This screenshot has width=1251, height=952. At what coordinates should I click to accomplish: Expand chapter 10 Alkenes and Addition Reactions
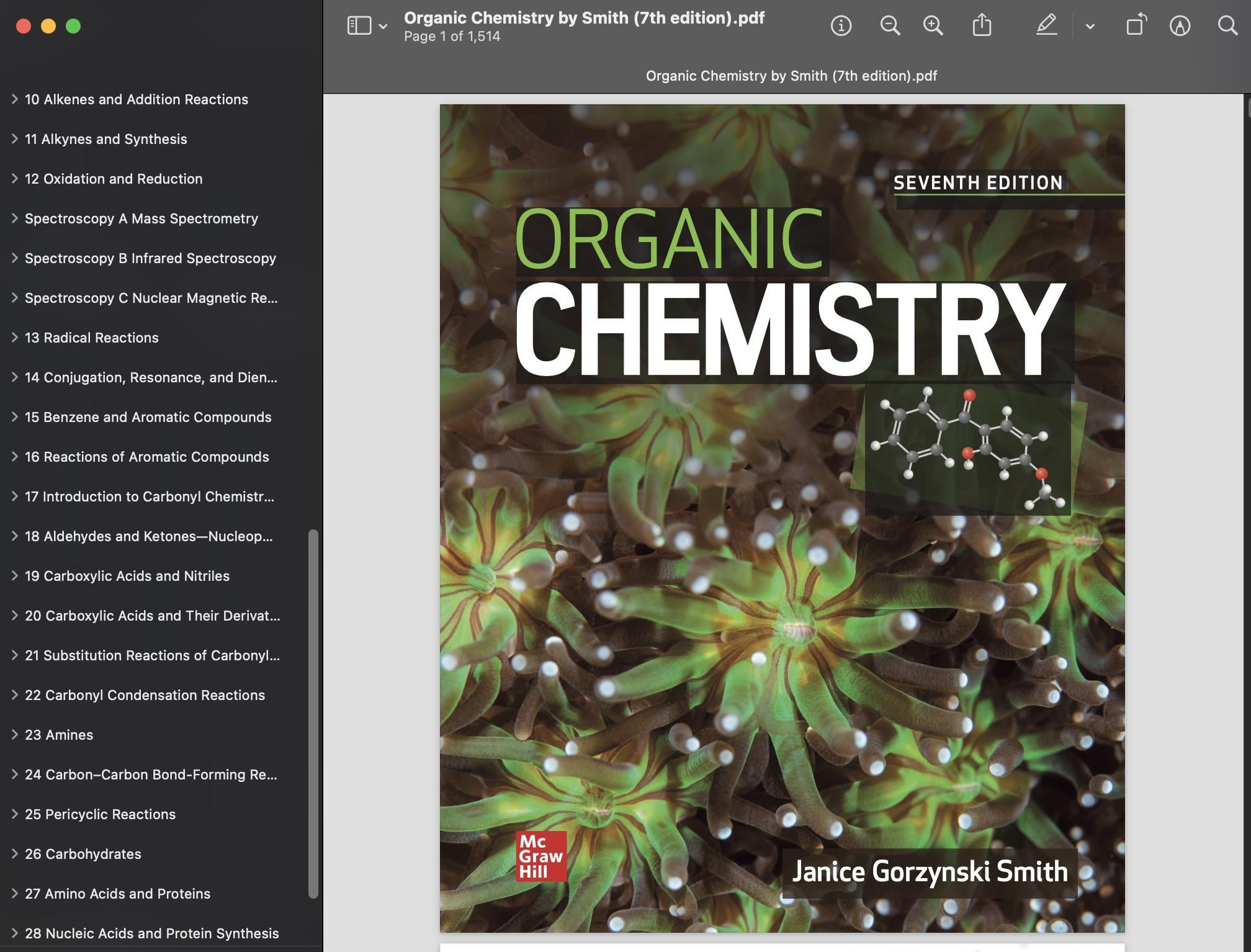point(14,99)
